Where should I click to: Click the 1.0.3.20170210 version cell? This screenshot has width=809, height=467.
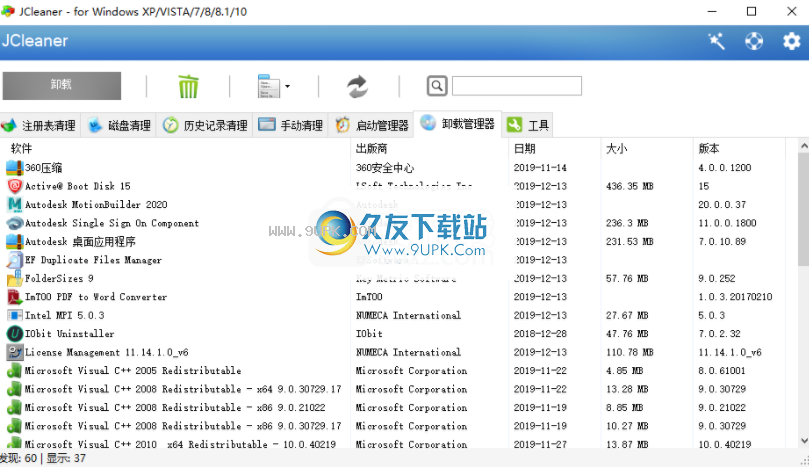735,297
